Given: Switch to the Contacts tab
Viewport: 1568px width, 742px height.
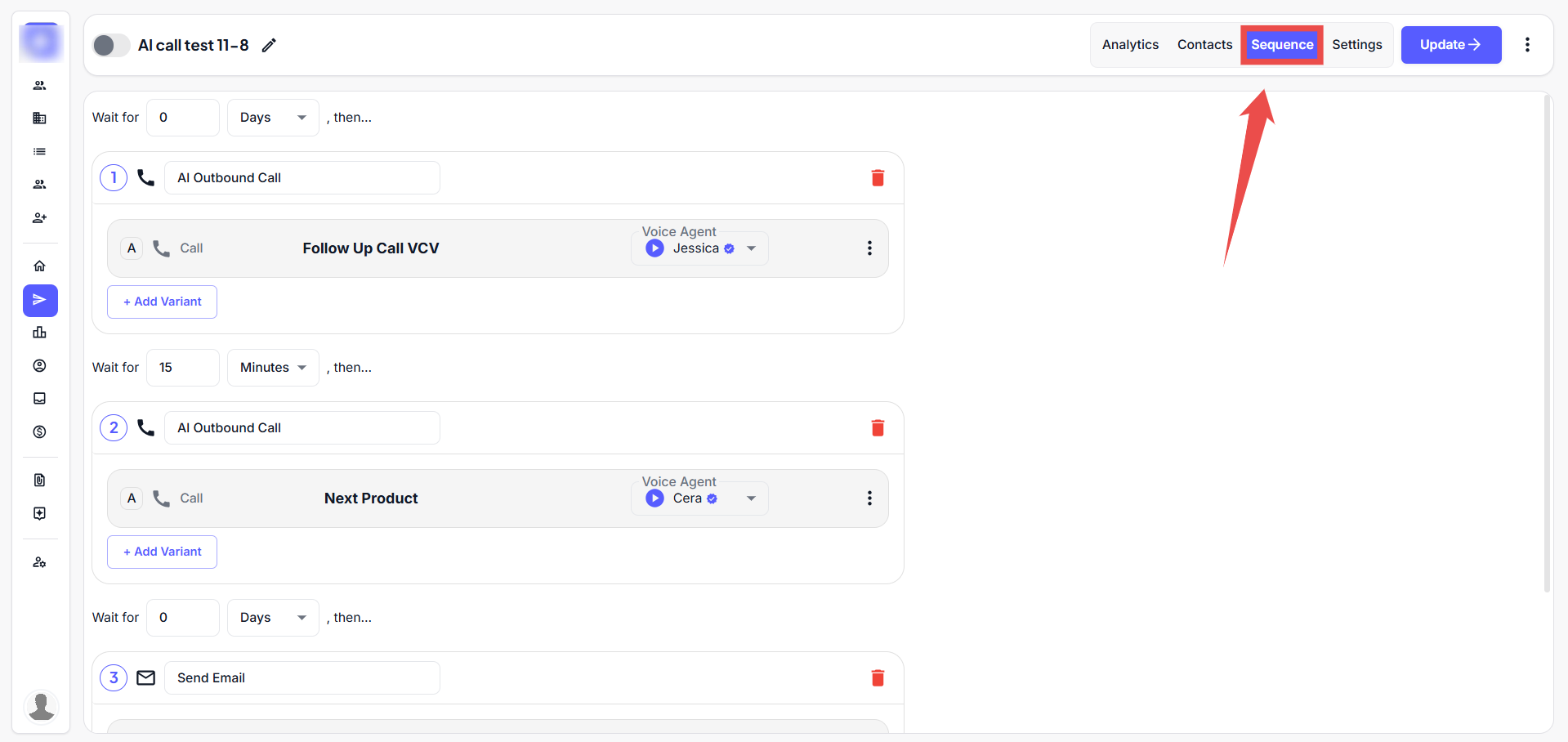Looking at the screenshot, I should (x=1204, y=45).
